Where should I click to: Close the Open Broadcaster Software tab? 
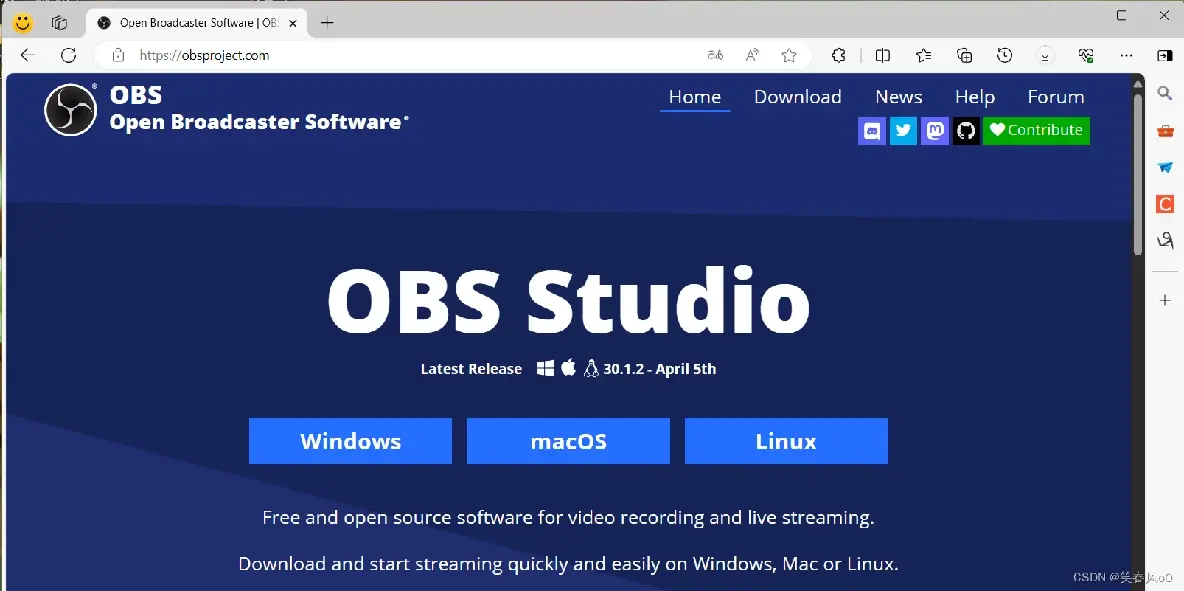pyautogui.click(x=293, y=23)
